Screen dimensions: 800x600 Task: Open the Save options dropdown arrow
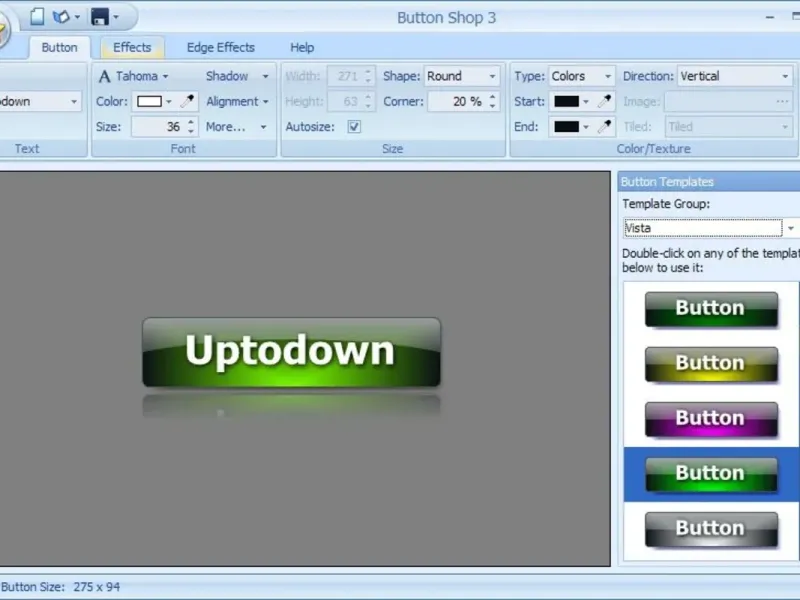(x=116, y=17)
